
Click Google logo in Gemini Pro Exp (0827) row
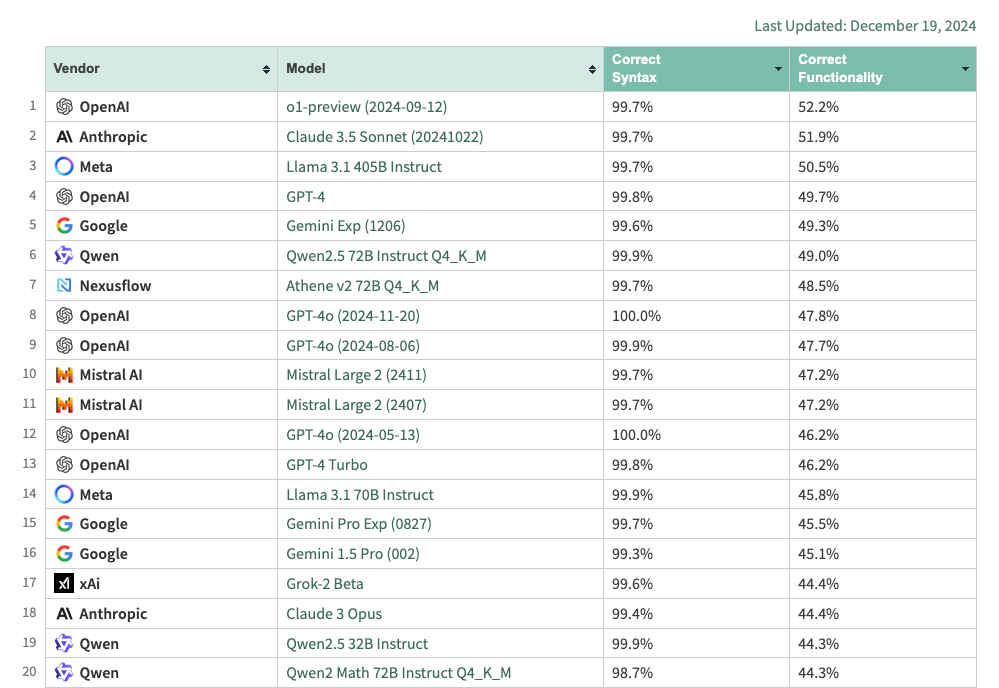coord(64,524)
